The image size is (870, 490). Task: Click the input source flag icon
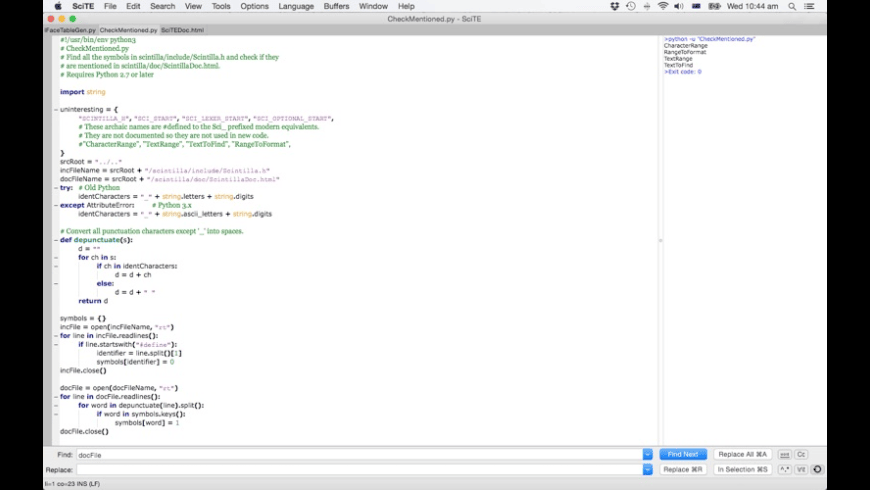[696, 6]
